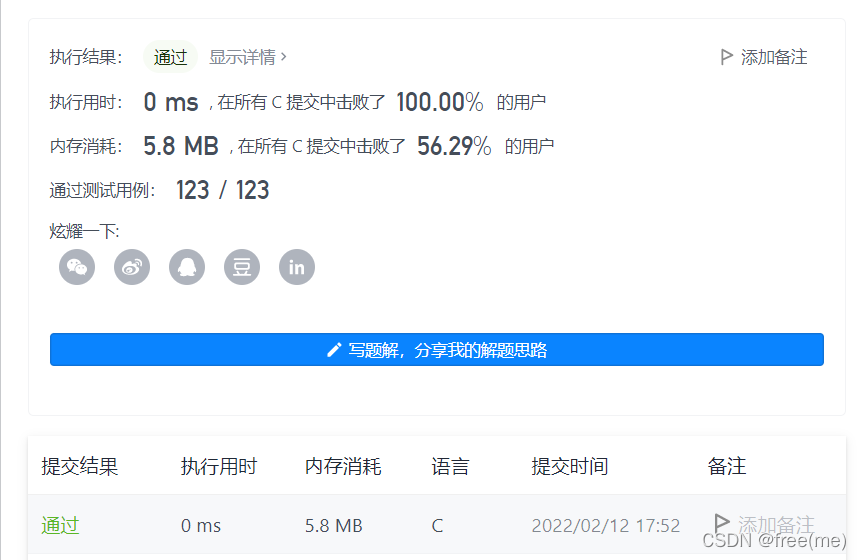Click the blue 写题解 button
Screen dimensions: 861x560
coord(437,349)
